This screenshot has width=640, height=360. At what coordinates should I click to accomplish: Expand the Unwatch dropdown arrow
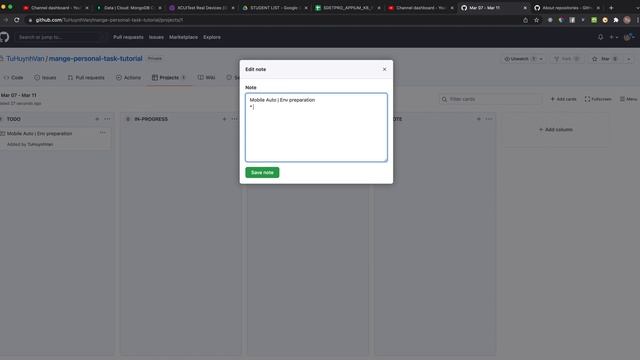[x=541, y=59]
